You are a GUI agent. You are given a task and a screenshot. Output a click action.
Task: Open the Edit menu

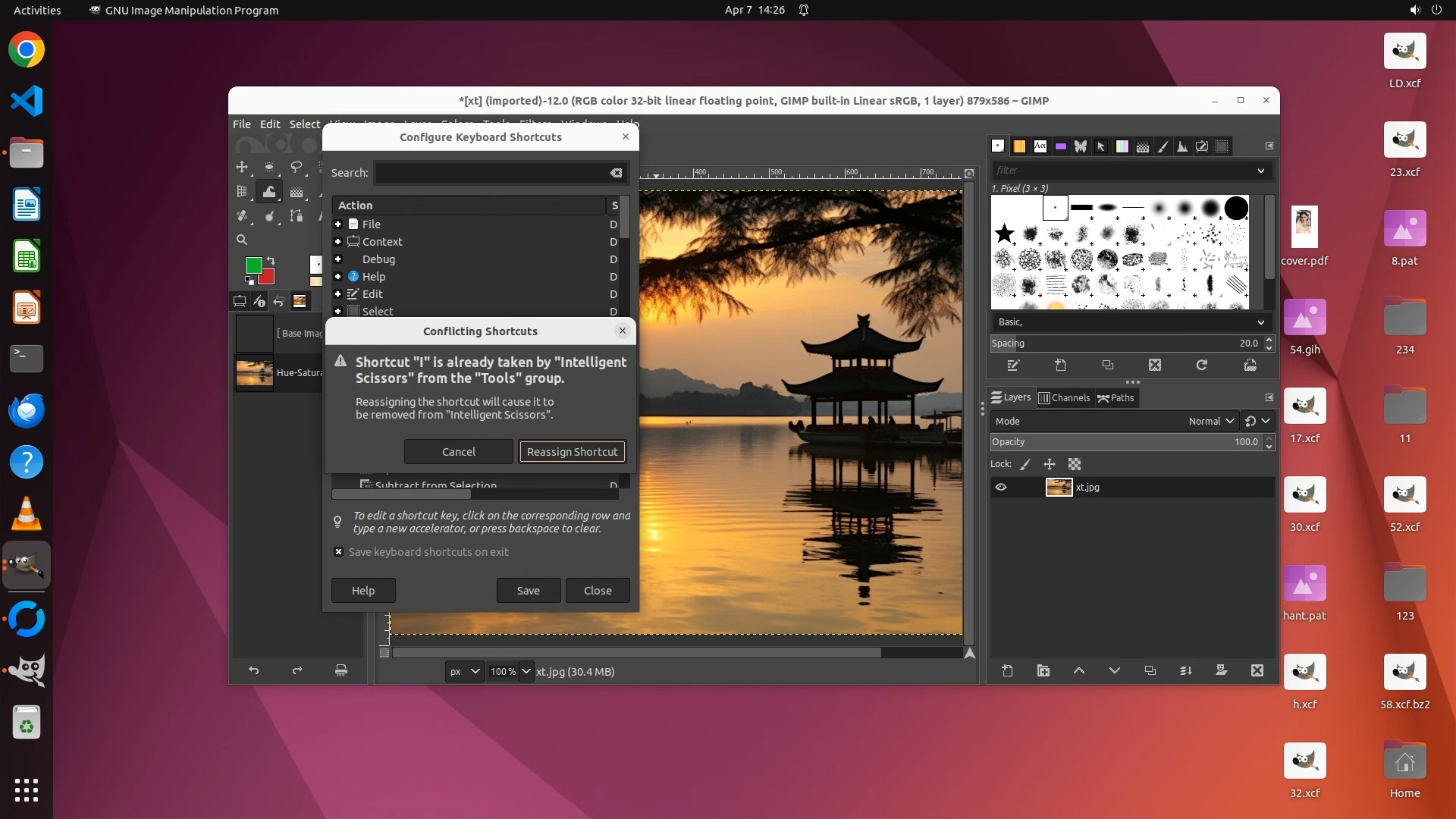coord(269,124)
